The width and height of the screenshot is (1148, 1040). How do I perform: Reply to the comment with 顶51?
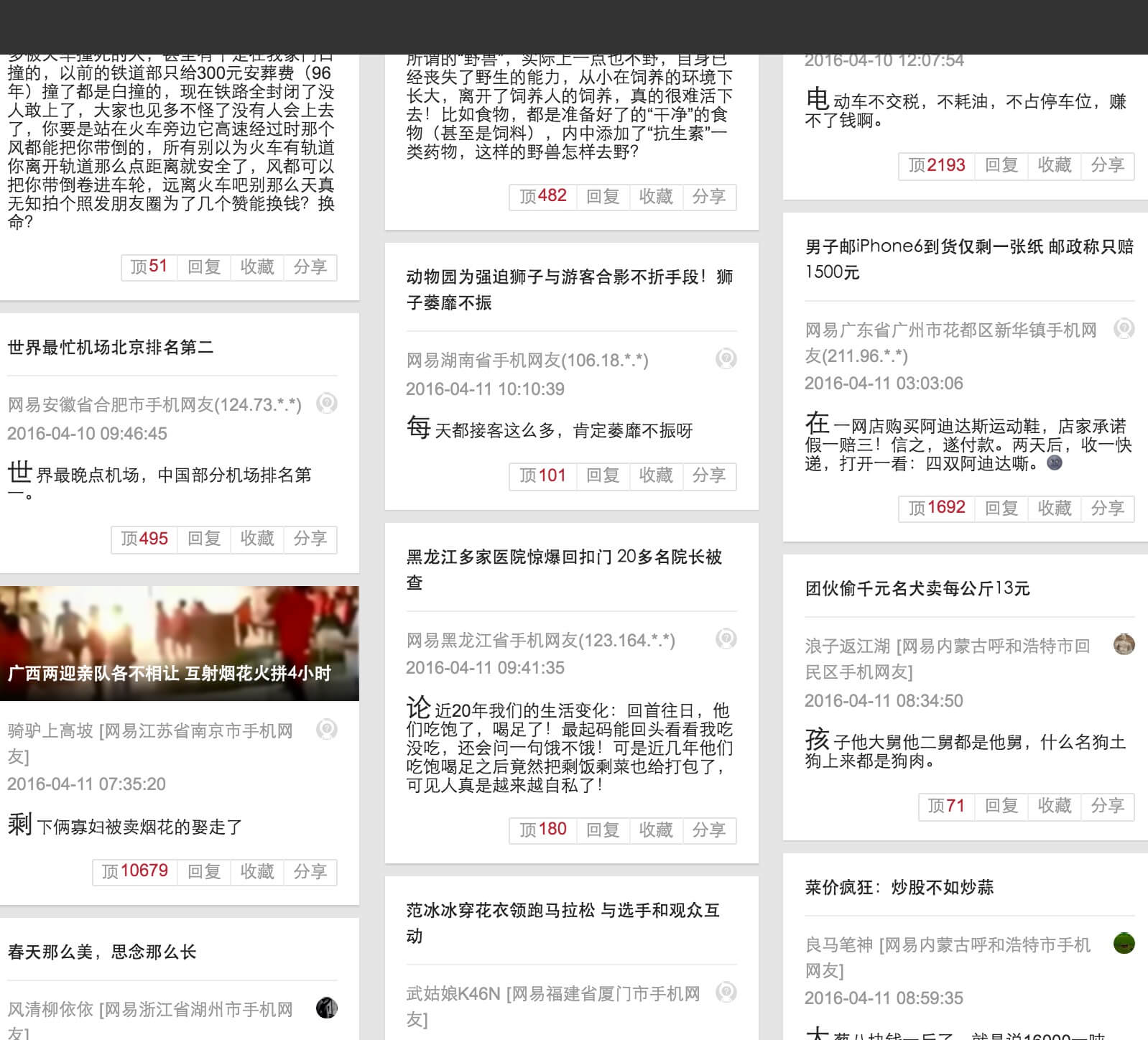point(204,267)
